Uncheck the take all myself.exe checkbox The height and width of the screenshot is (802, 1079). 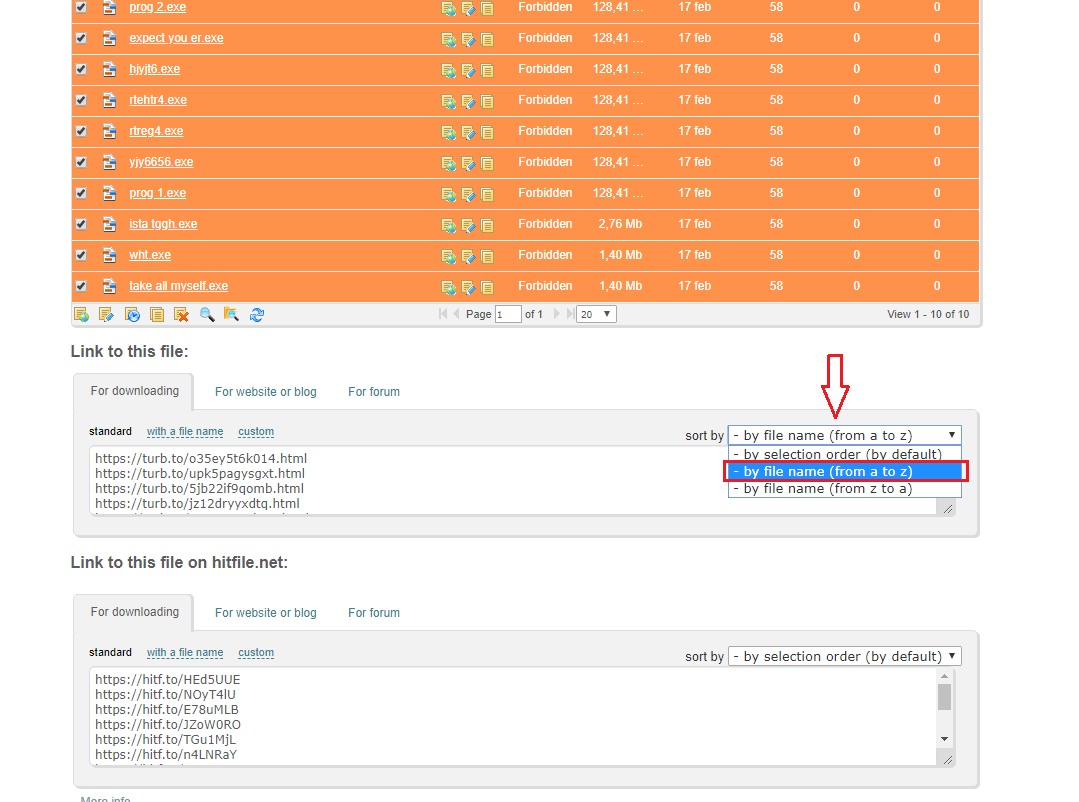coord(81,286)
